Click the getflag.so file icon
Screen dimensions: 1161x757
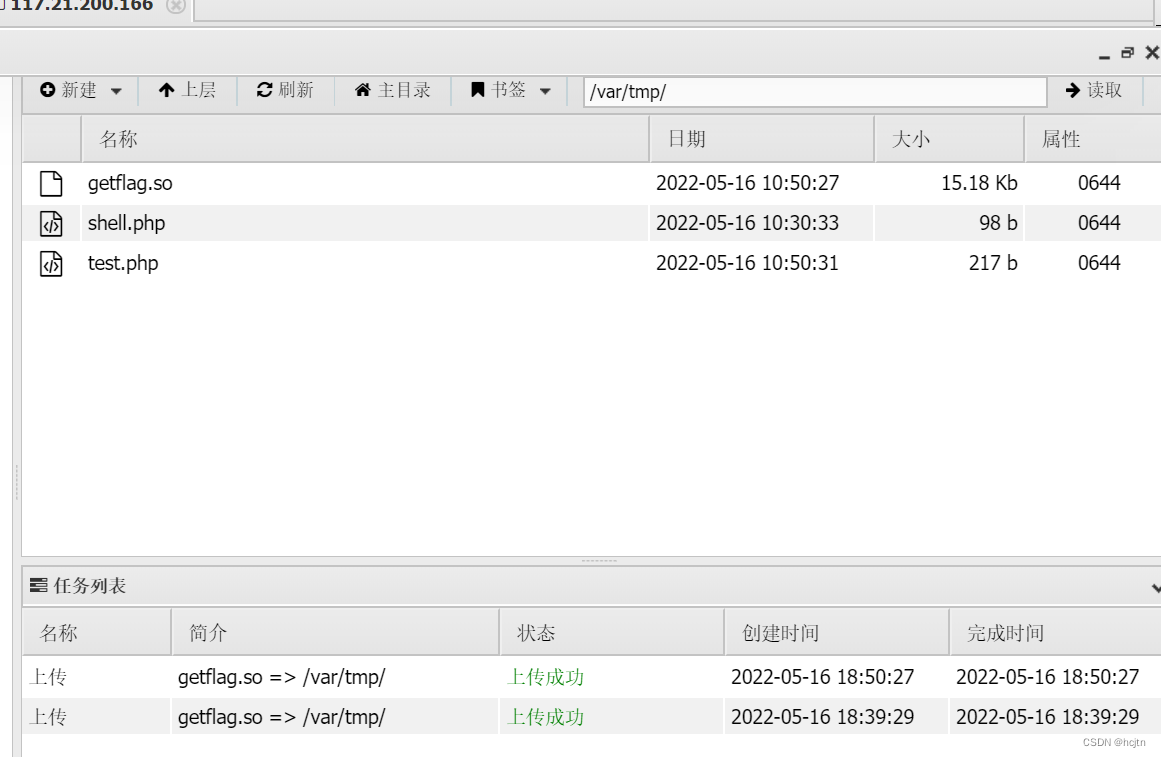tap(51, 183)
